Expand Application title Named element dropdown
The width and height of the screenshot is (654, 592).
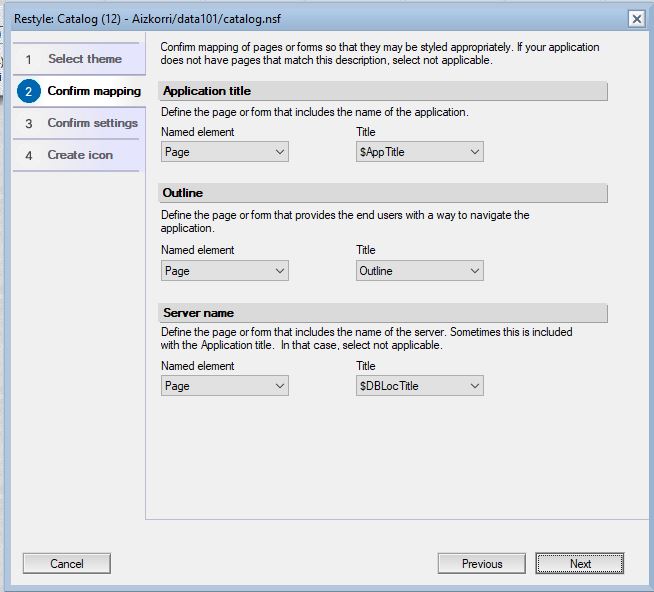224,152
